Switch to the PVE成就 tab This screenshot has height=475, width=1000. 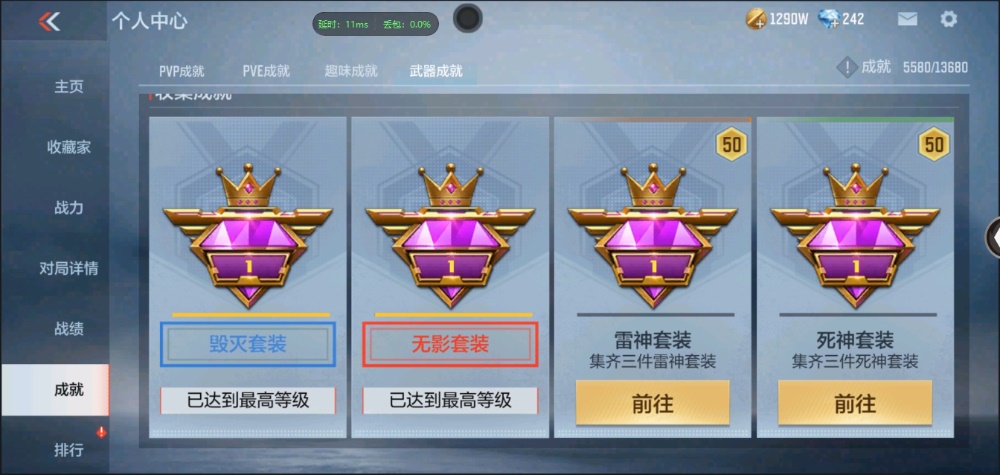click(266, 71)
